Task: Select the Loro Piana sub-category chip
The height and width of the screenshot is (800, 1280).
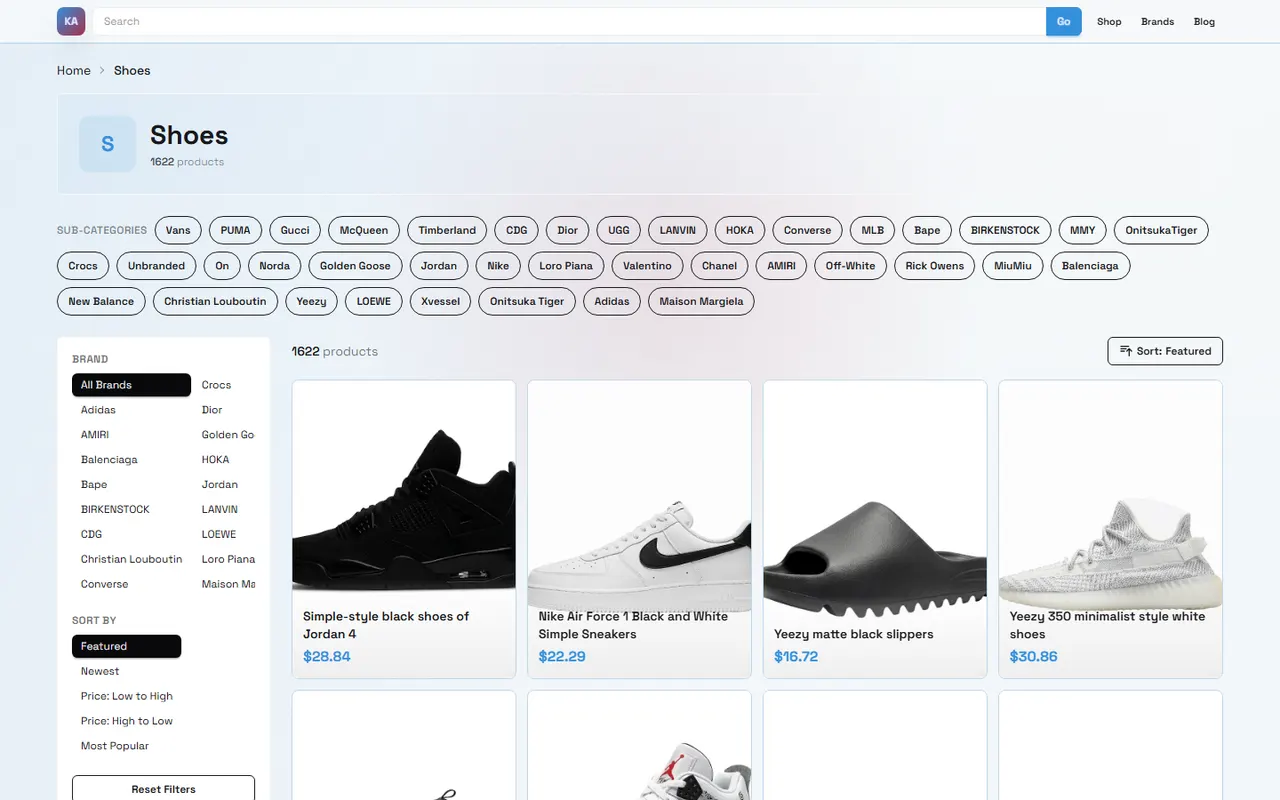Action: [566, 266]
